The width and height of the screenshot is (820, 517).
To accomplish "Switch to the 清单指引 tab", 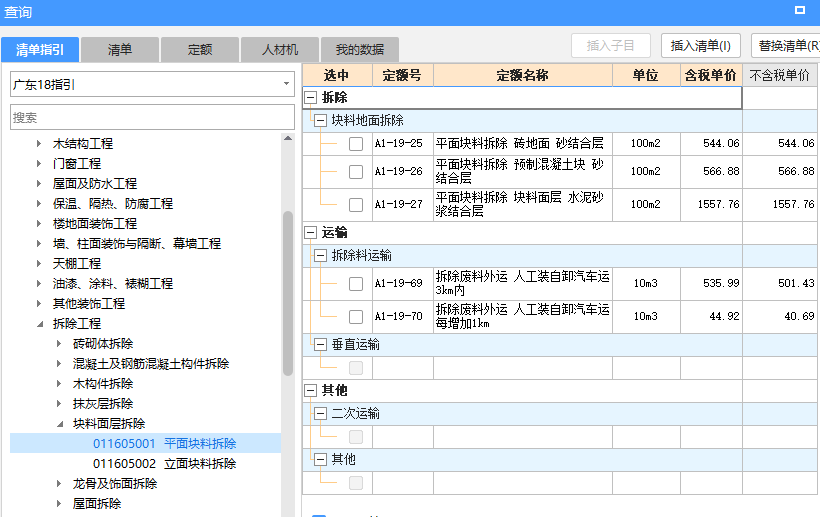I will (40, 50).
